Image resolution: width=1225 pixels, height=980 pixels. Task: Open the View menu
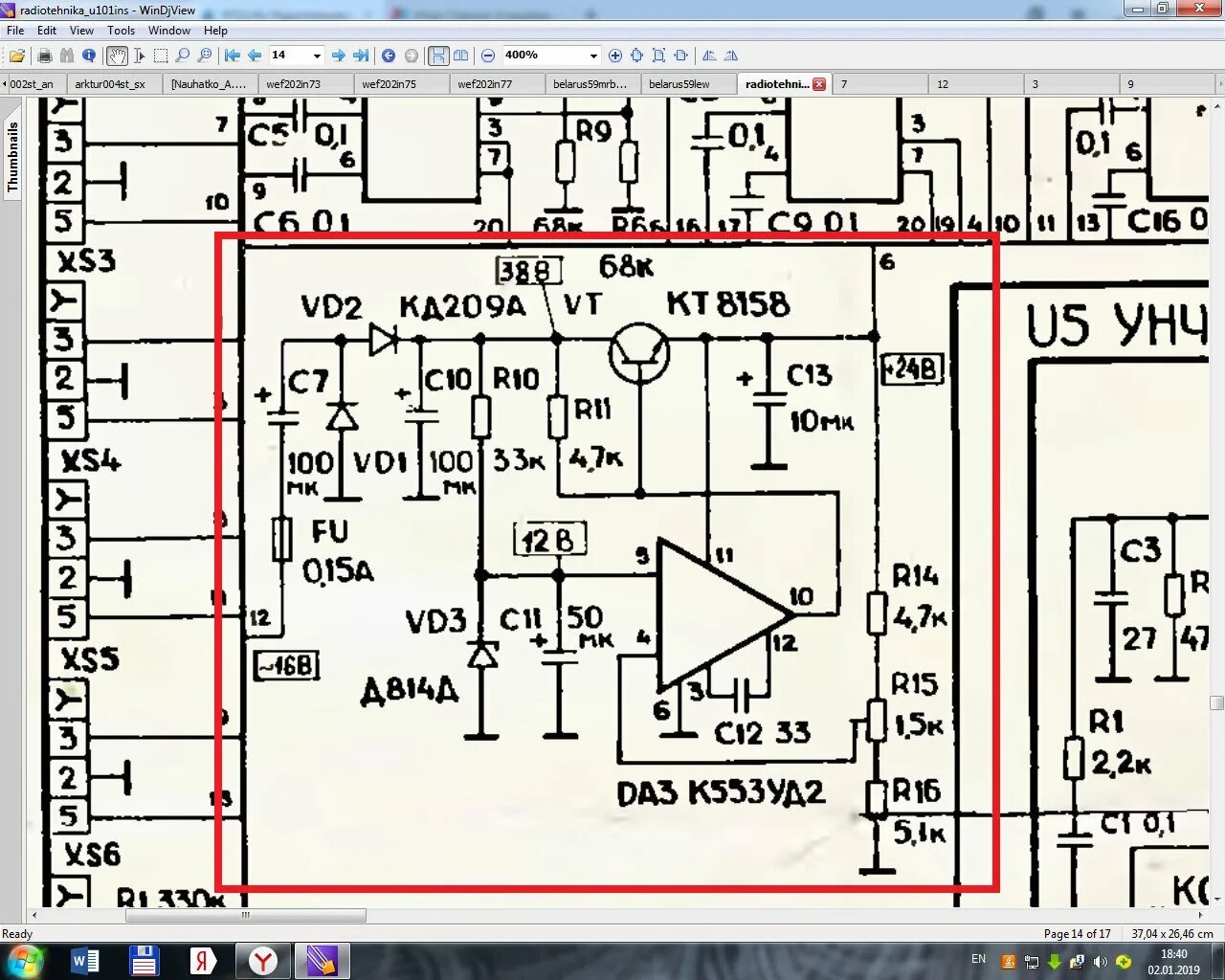point(81,31)
